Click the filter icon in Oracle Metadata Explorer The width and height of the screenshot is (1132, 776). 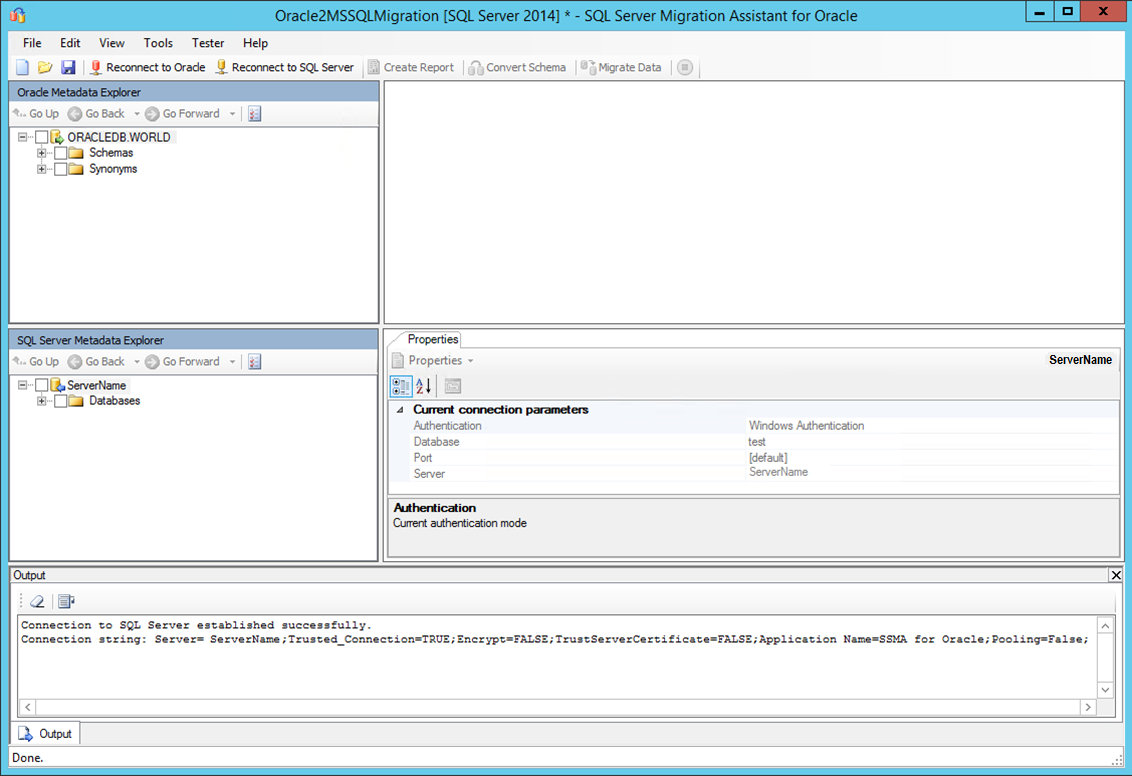[x=255, y=113]
